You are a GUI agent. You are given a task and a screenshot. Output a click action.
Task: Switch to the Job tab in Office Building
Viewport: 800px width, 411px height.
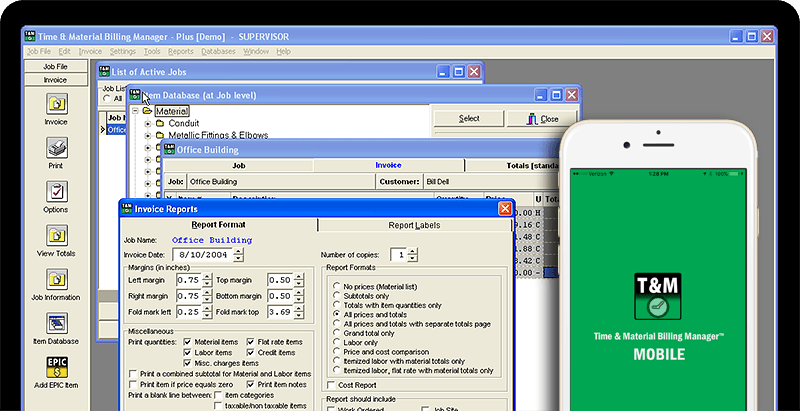tap(238, 166)
